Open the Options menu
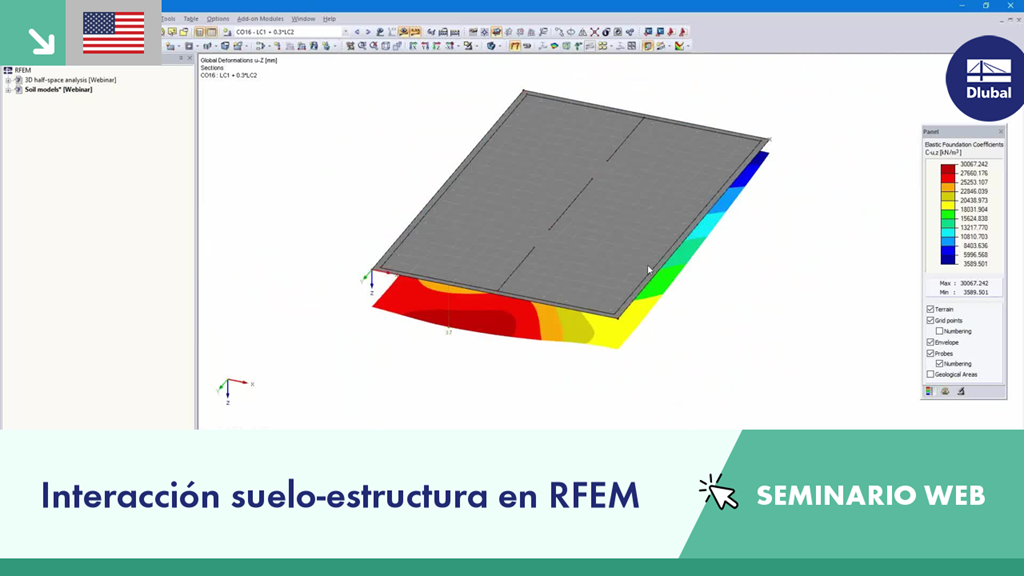 coord(218,19)
